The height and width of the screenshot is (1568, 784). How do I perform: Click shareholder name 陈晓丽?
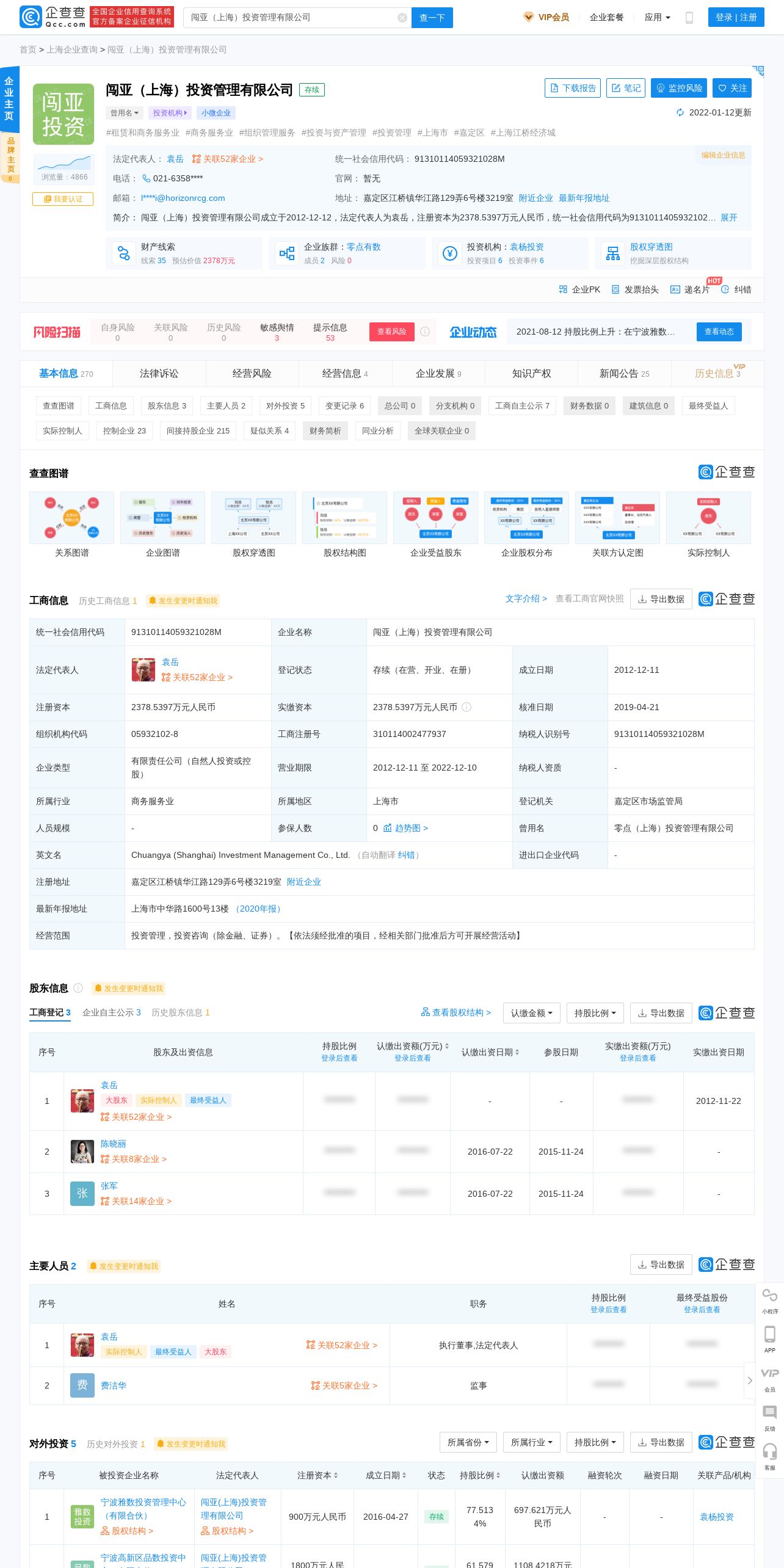[x=113, y=1144]
